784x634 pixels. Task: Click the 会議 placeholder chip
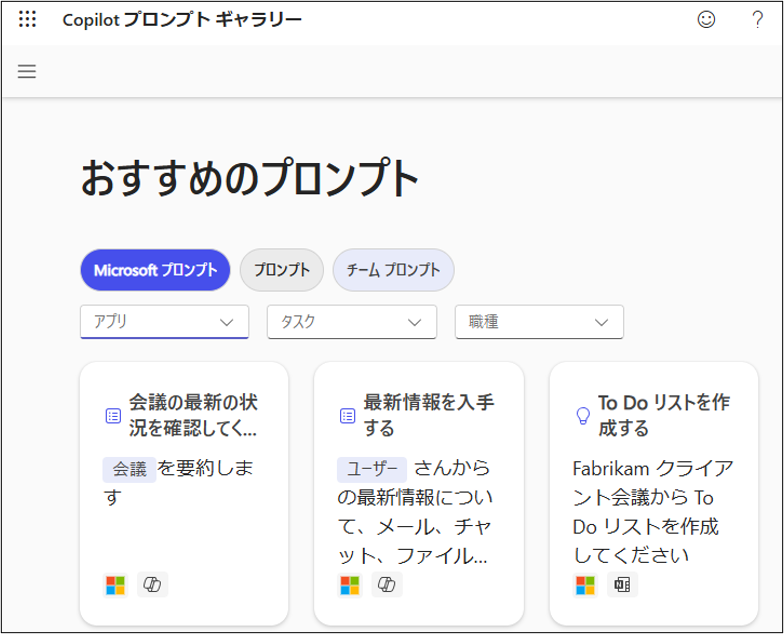[x=130, y=470]
